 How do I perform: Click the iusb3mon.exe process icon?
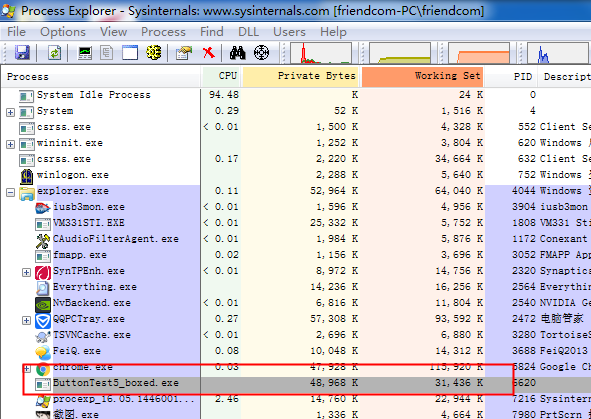43,208
